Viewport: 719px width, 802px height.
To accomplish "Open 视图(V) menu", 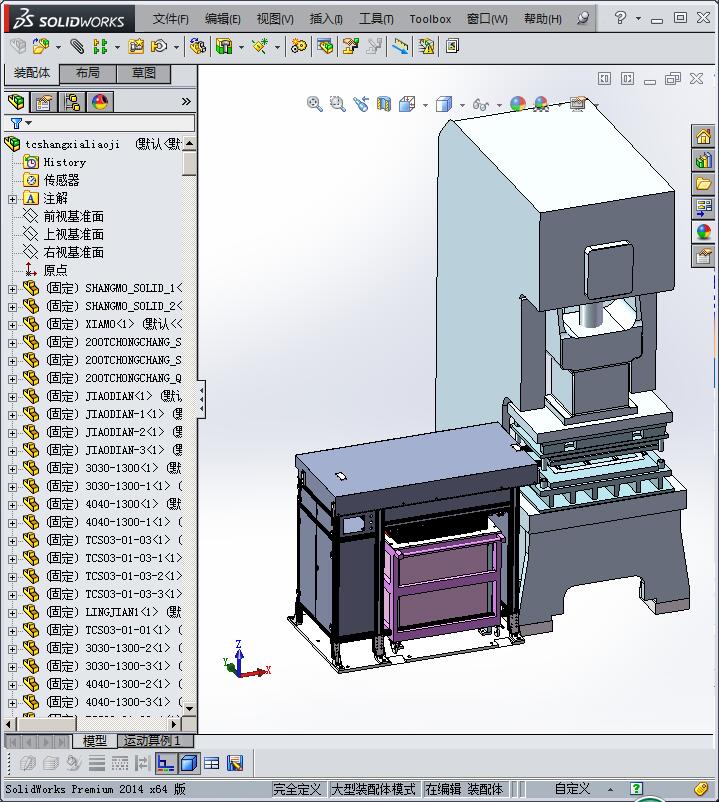I will 275,19.
